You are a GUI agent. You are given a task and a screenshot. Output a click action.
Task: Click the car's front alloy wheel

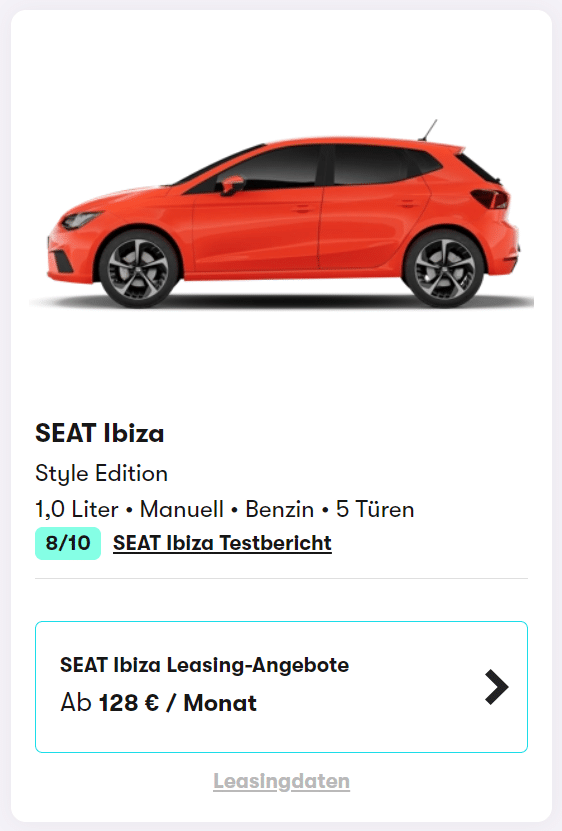click(x=138, y=269)
